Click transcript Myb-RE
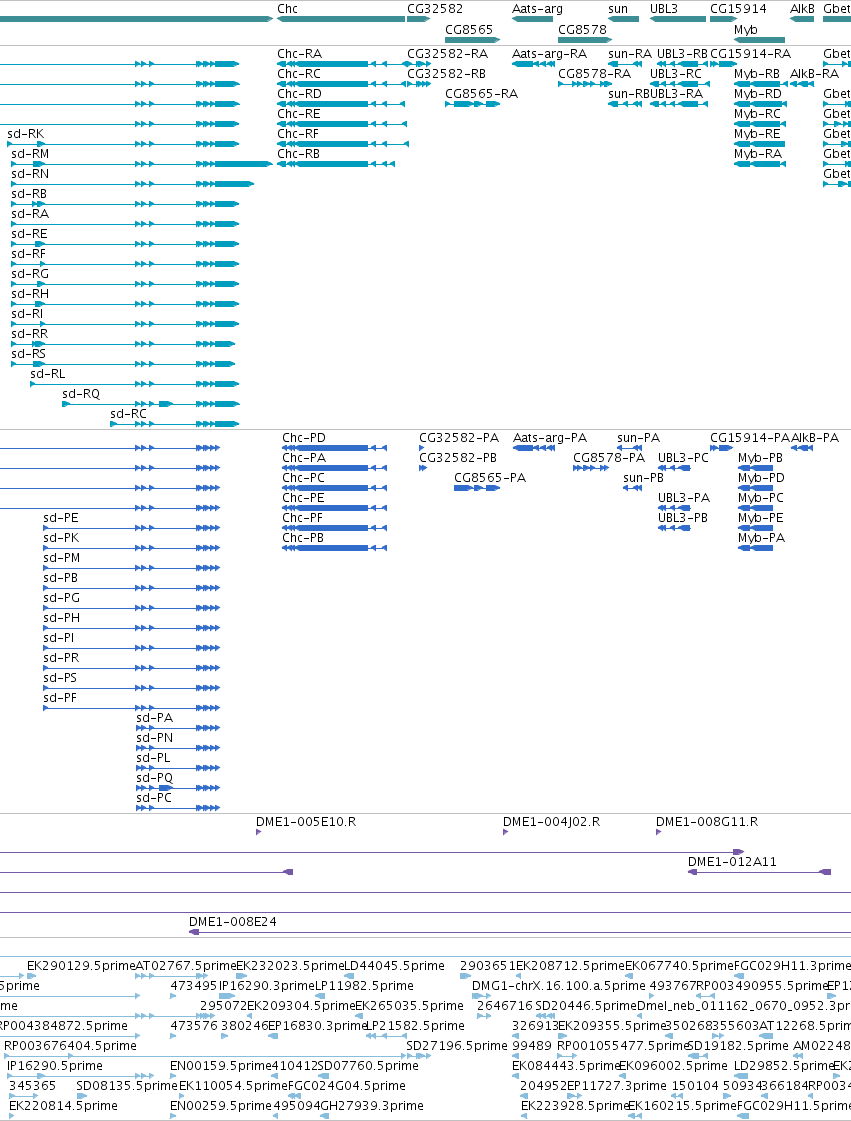 (758, 134)
